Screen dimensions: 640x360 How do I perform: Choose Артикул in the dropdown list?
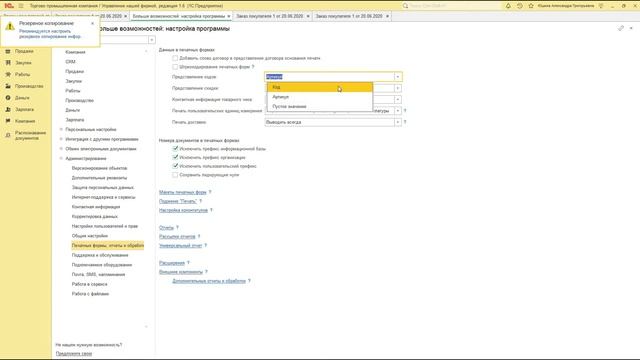click(320, 97)
